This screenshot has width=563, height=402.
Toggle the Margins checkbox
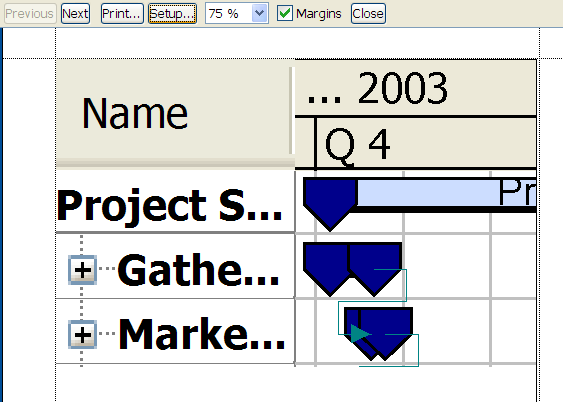[285, 14]
